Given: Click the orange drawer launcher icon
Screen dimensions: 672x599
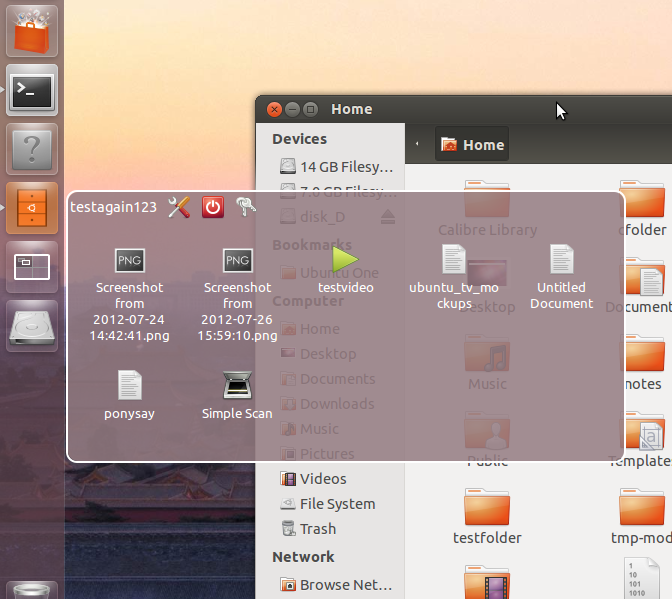Looking at the screenshot, I should [x=32, y=208].
